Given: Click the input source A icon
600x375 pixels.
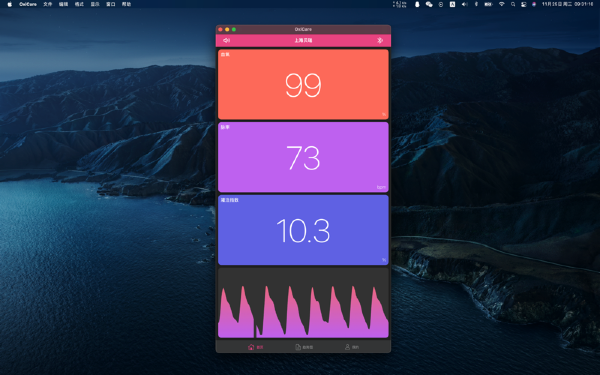Looking at the screenshot, I should tap(452, 4).
